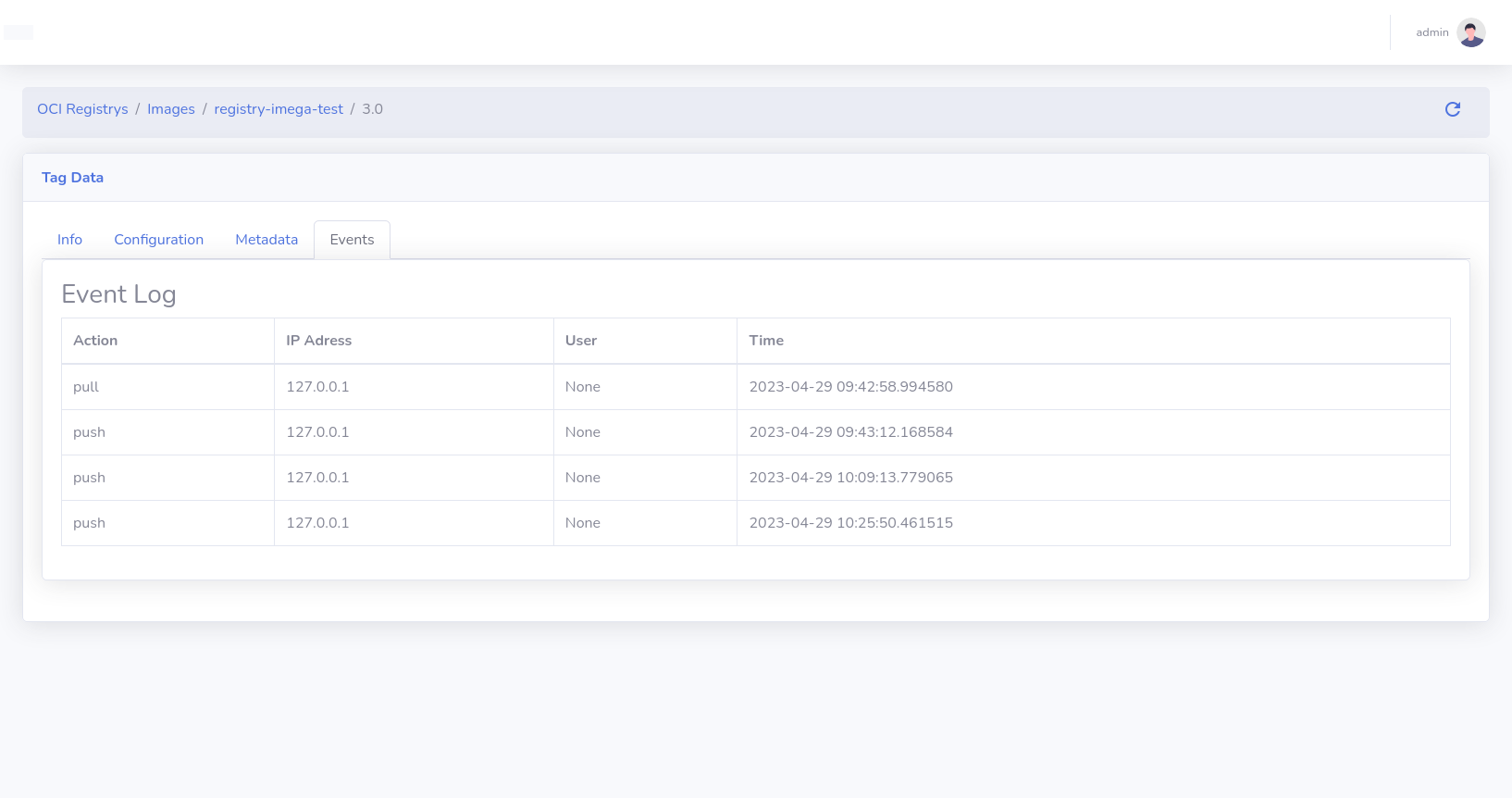Open registry-imega-test breadcrumb link
The image size is (1512, 798).
click(279, 109)
